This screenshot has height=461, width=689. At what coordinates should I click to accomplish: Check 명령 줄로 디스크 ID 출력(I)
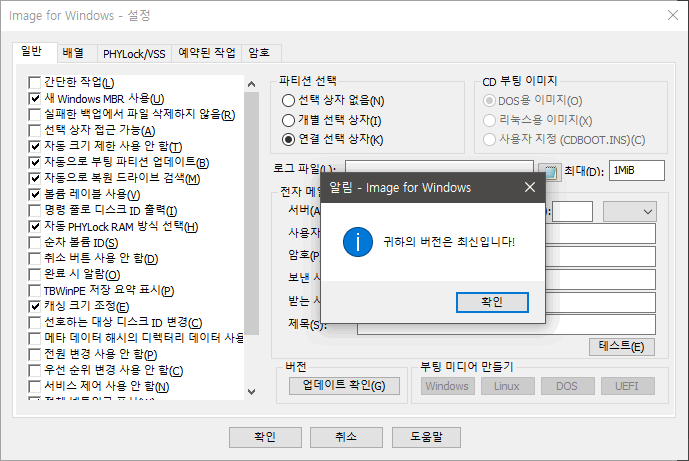pyautogui.click(x=34, y=211)
